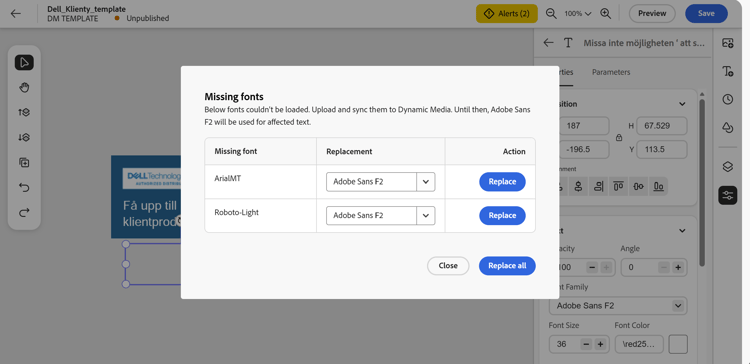Activate the hand pan tool
The height and width of the screenshot is (364, 750).
click(24, 88)
